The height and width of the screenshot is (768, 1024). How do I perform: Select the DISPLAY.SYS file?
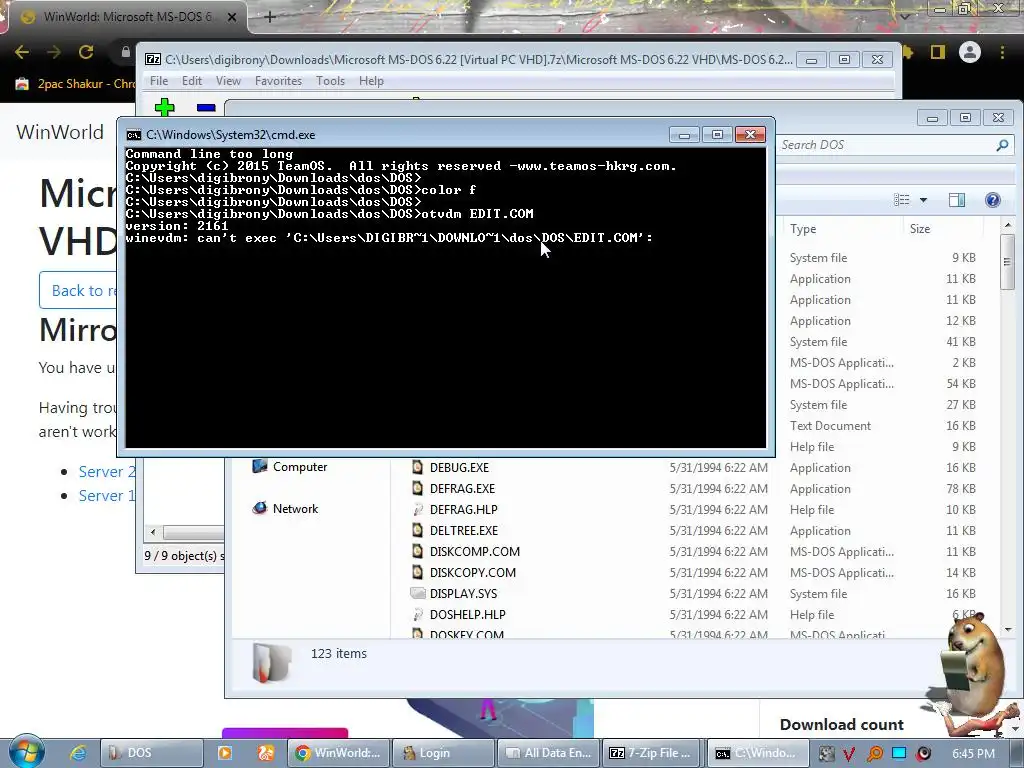[463, 593]
